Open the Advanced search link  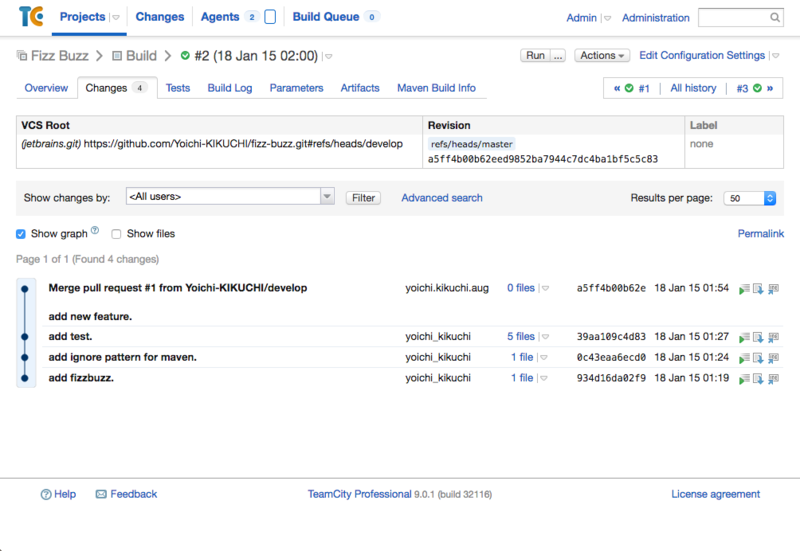click(x=442, y=197)
